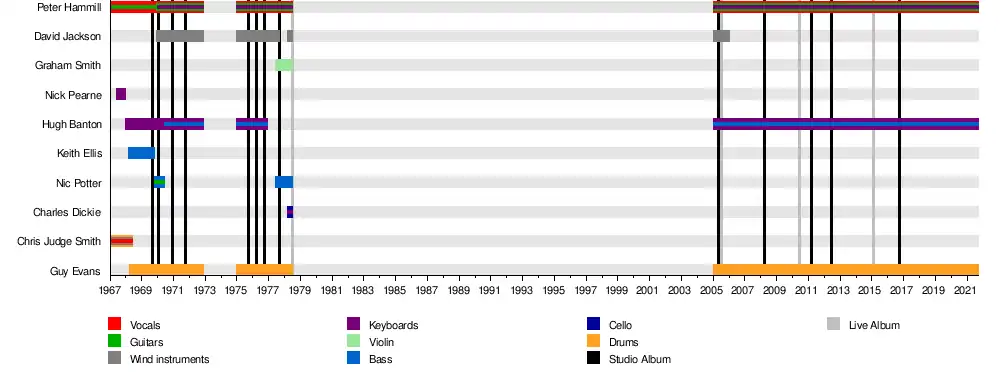The height and width of the screenshot is (375, 1000).
Task: Click the Peter Hammill row label
Action: (69, 7)
